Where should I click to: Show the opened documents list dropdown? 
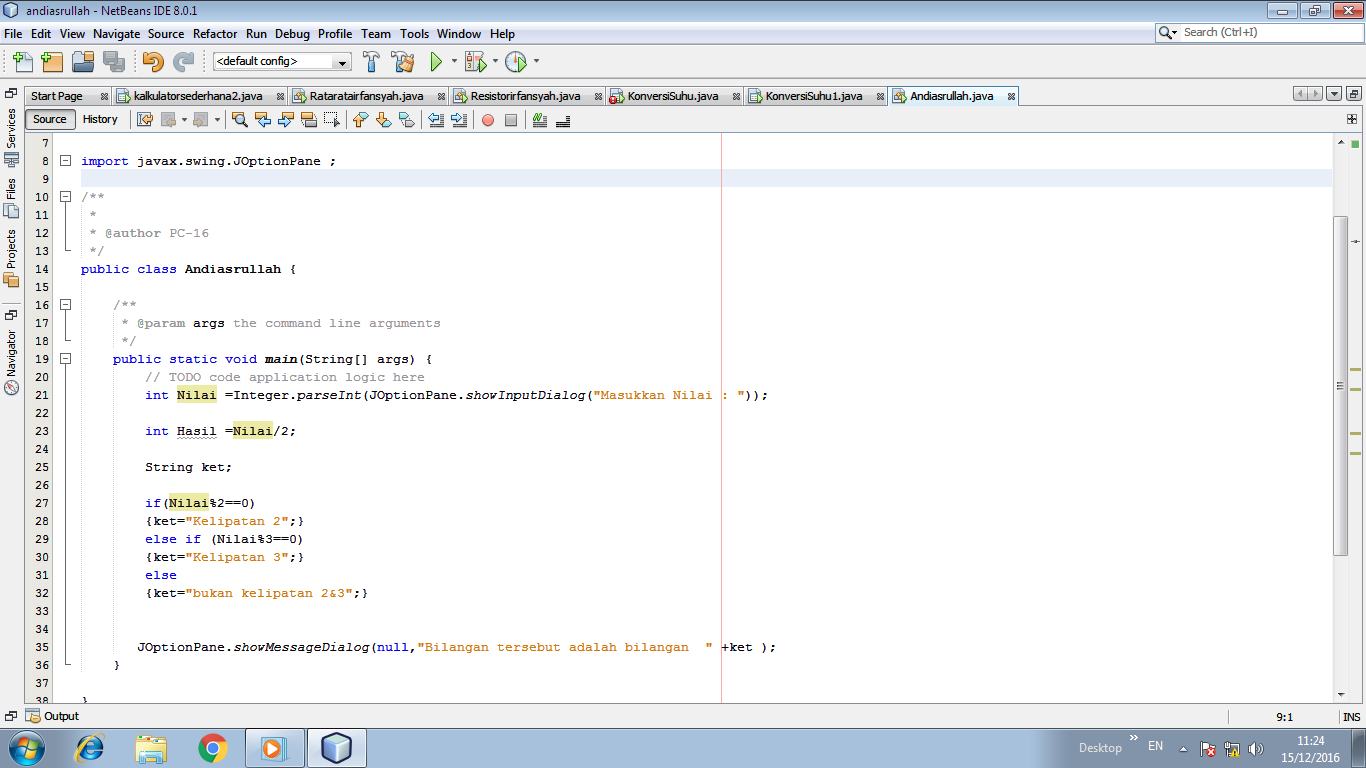pyautogui.click(x=1334, y=94)
